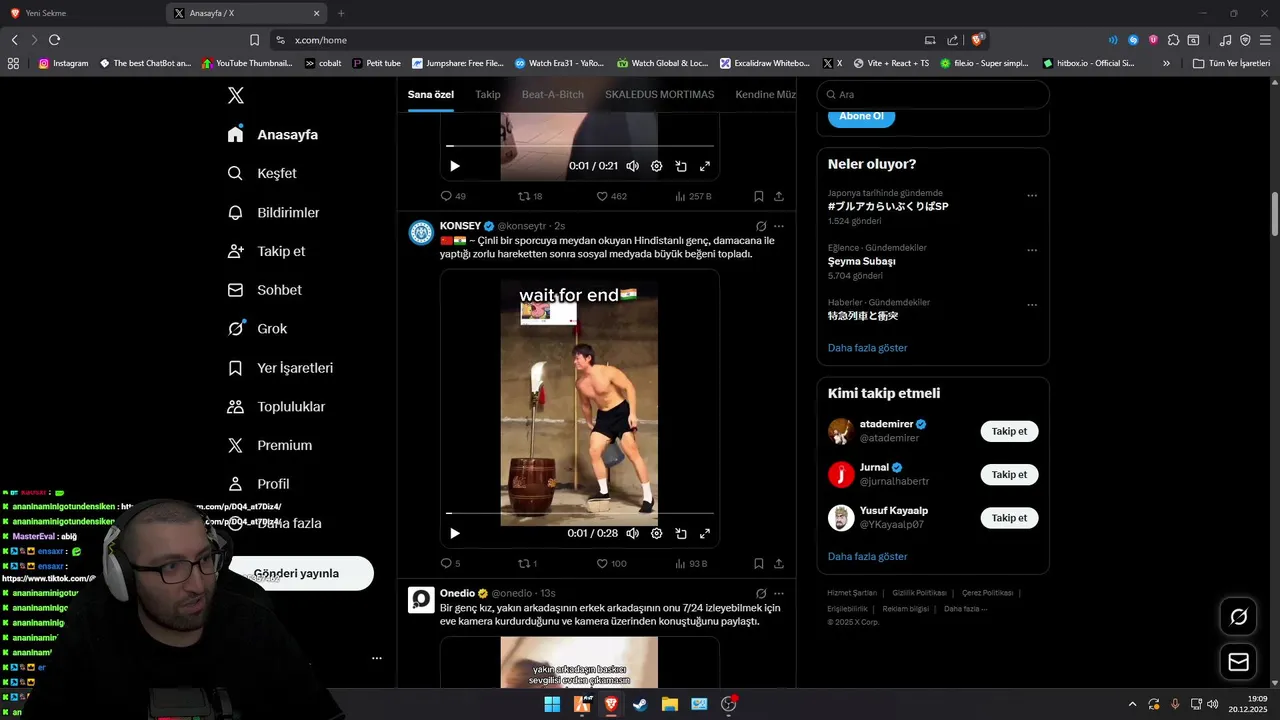The height and width of the screenshot is (720, 1280).
Task: Open more options on KONSEY post
Action: tap(779, 226)
